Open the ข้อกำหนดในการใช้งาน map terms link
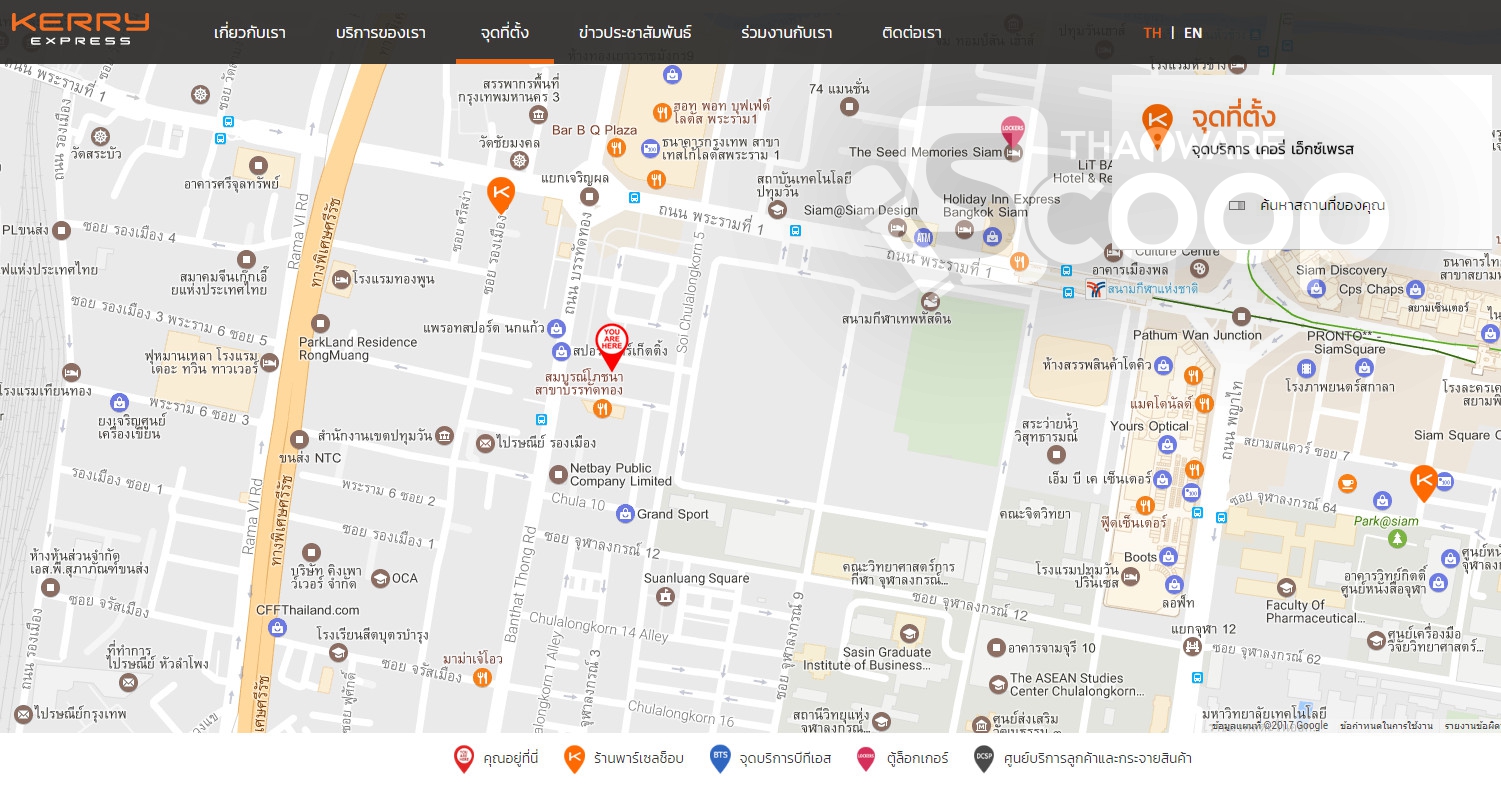1501x788 pixels. pyautogui.click(x=1386, y=726)
